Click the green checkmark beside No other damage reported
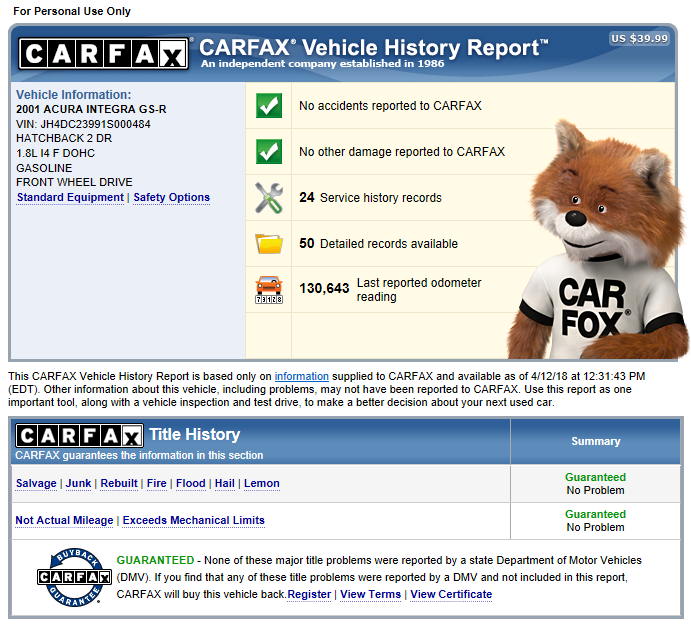691x625 pixels. pyautogui.click(x=269, y=152)
